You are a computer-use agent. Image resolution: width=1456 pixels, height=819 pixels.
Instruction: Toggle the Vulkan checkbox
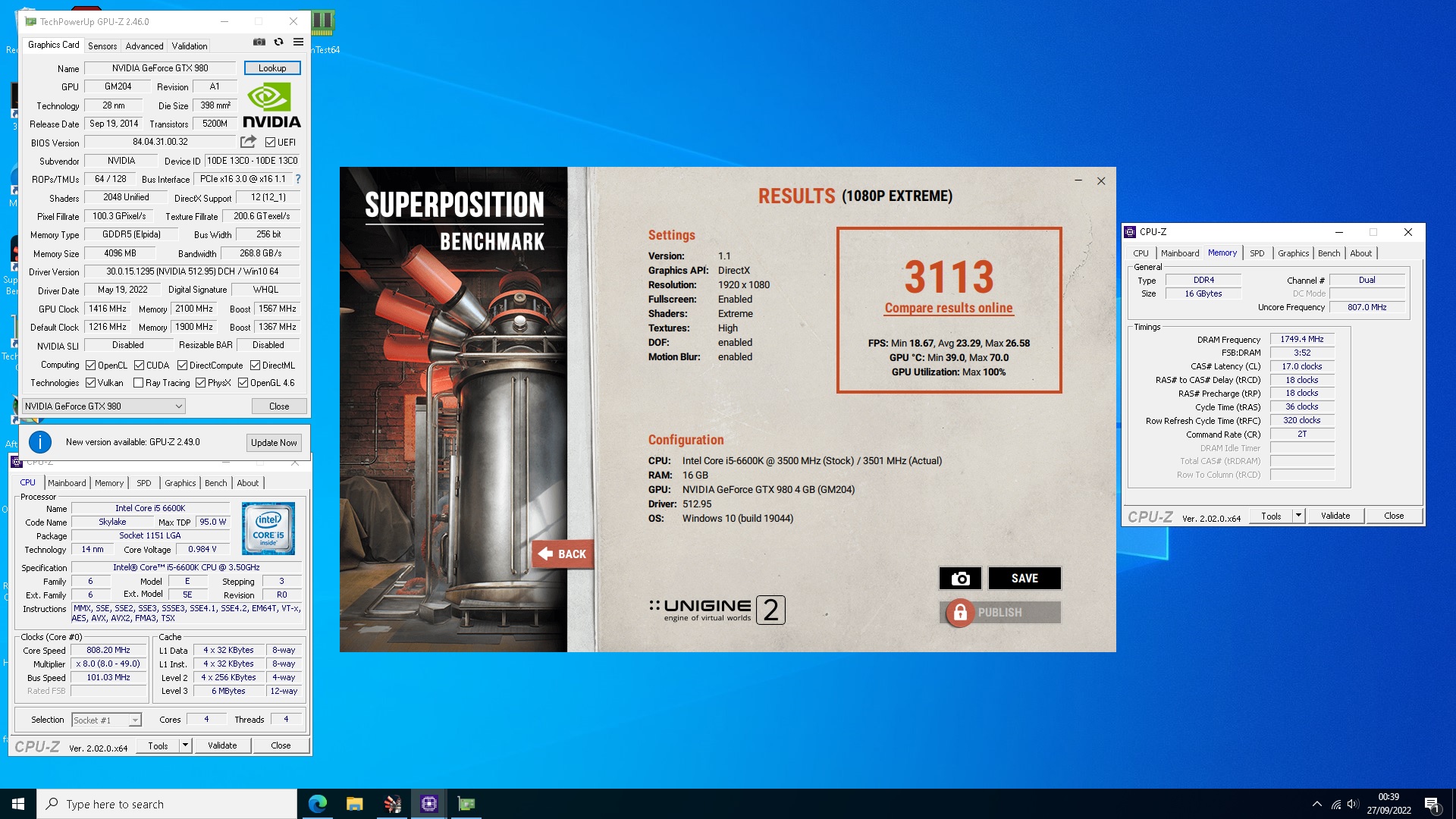coord(91,383)
